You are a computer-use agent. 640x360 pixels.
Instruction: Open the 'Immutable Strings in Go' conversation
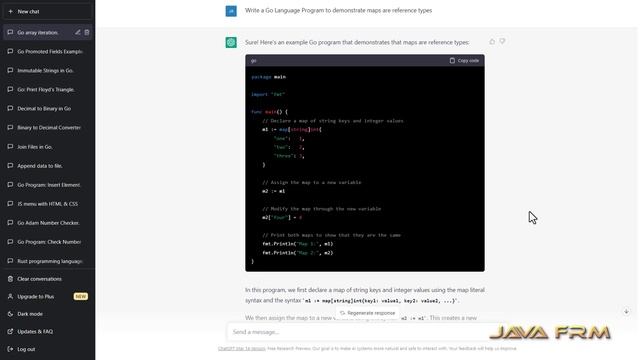click(47, 71)
